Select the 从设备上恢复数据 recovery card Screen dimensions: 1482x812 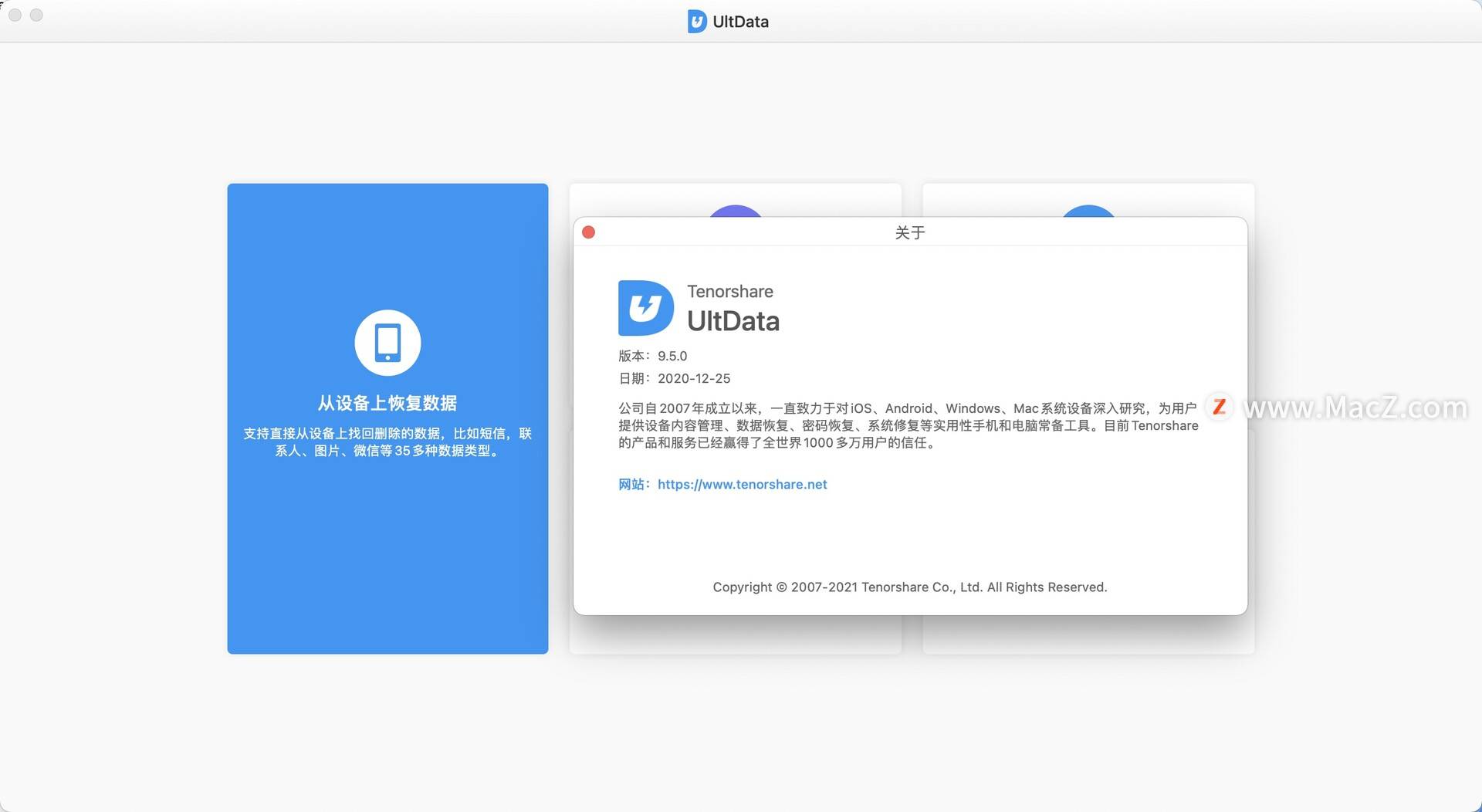[x=387, y=417]
